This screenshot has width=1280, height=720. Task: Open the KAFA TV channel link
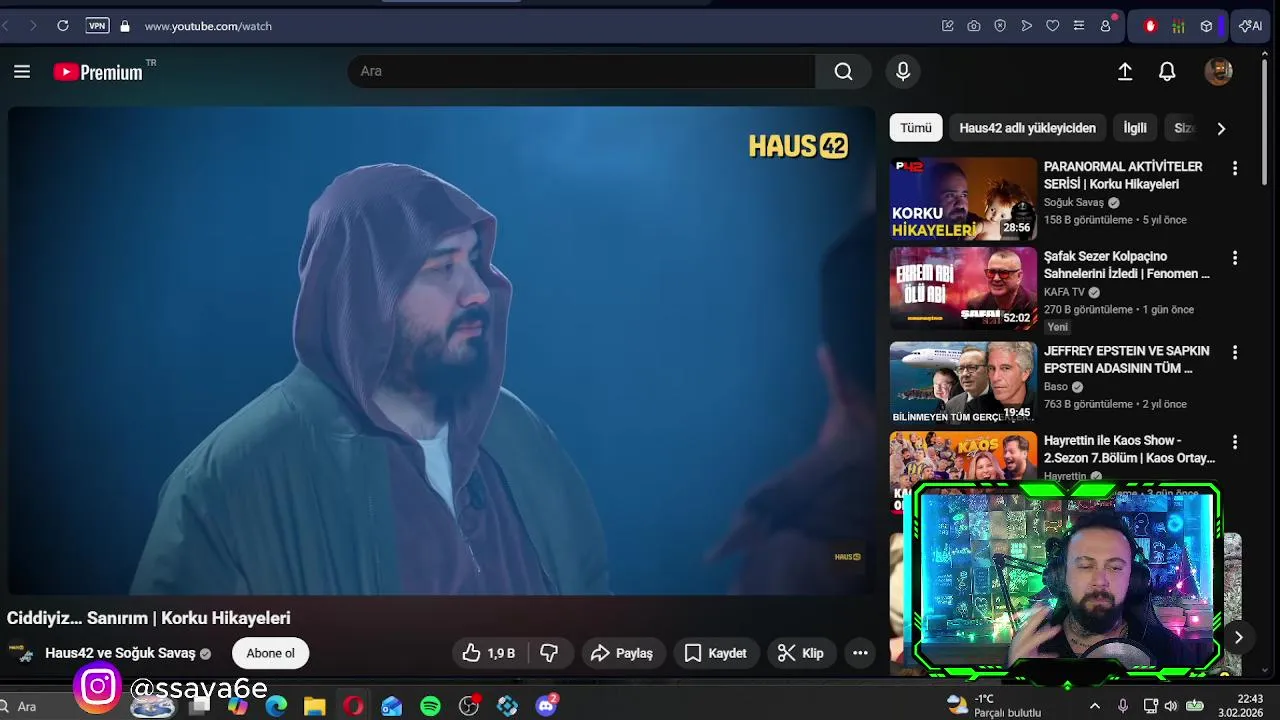coord(1064,292)
